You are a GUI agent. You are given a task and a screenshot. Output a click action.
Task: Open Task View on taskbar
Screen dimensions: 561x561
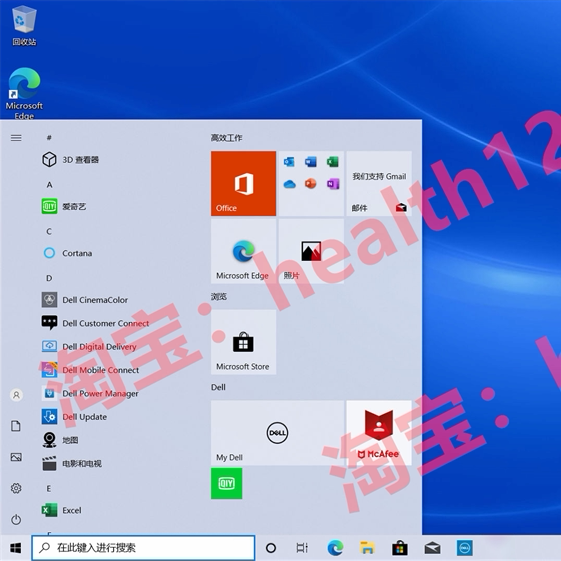pyautogui.click(x=302, y=548)
